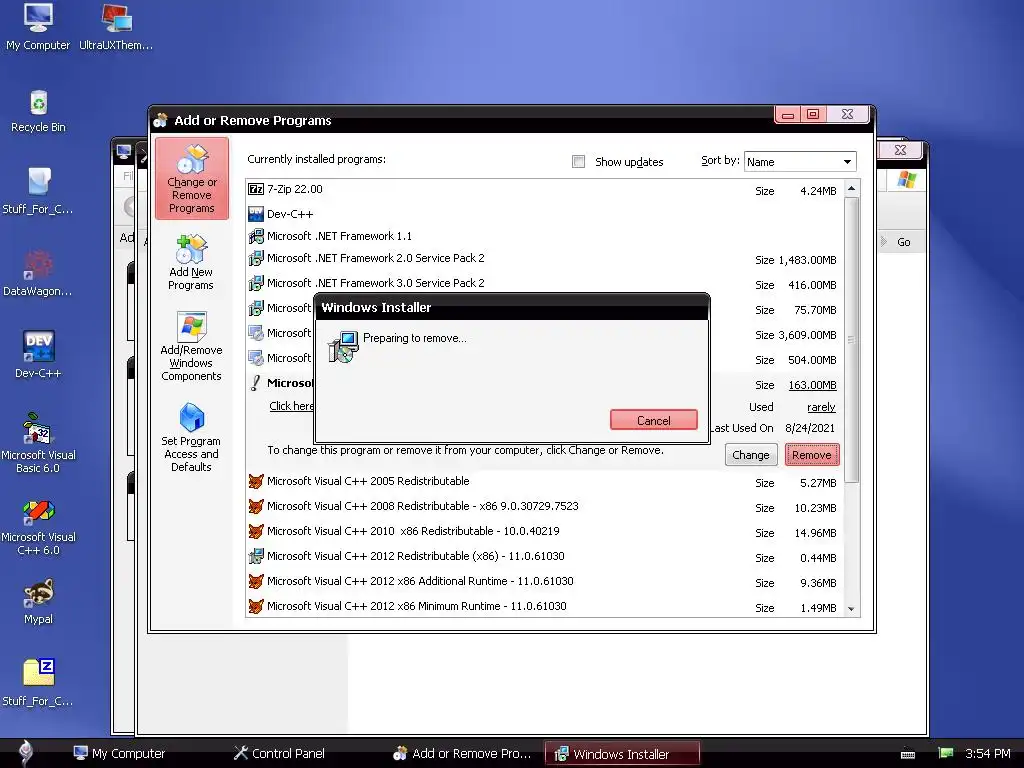1024x768 pixels.
Task: Click the scroll up arrow of program list
Action: pos(851,188)
